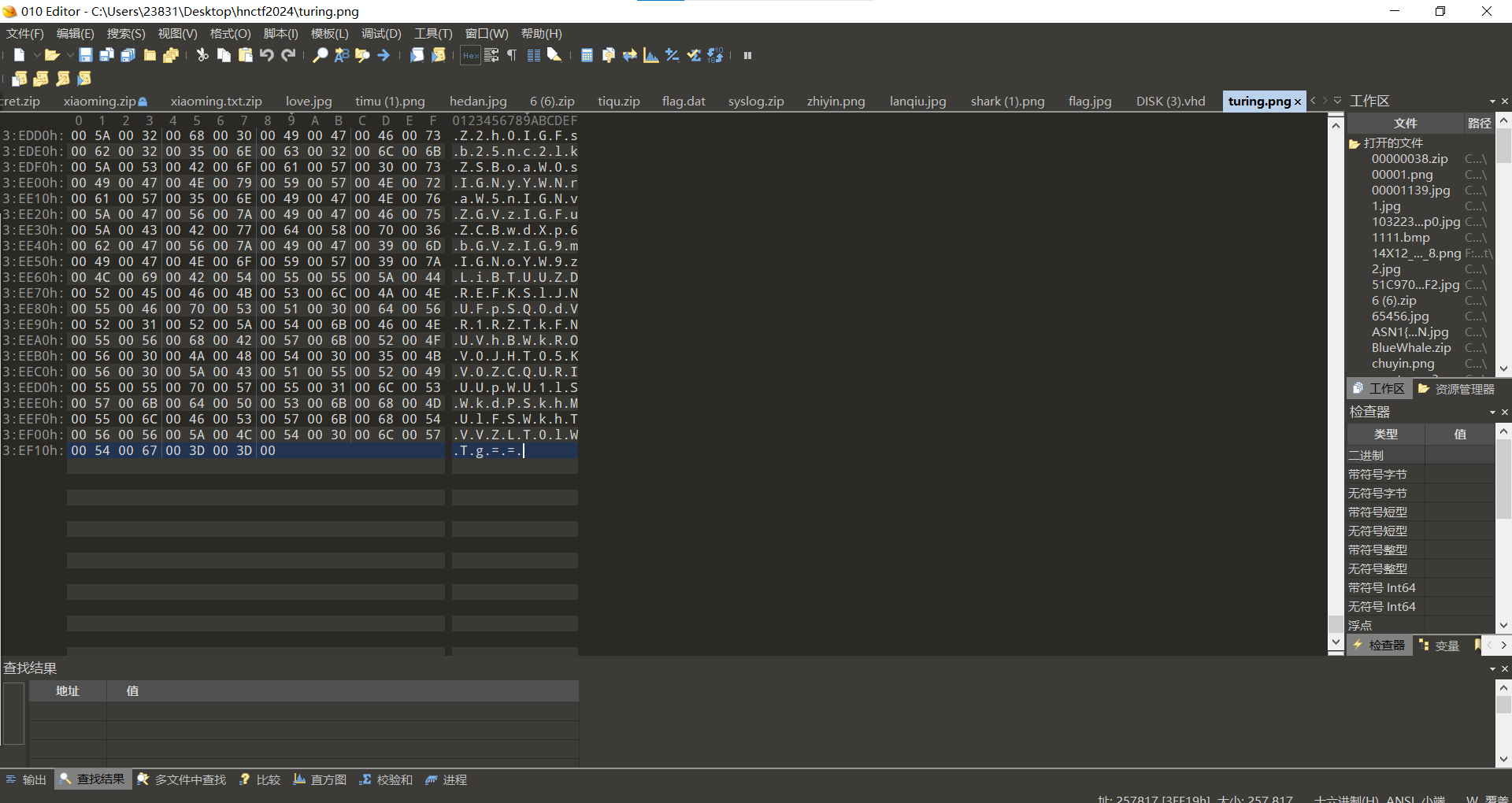The width and height of the screenshot is (1512, 803).
Task: Save the file with floppy icon
Action: coord(86,55)
